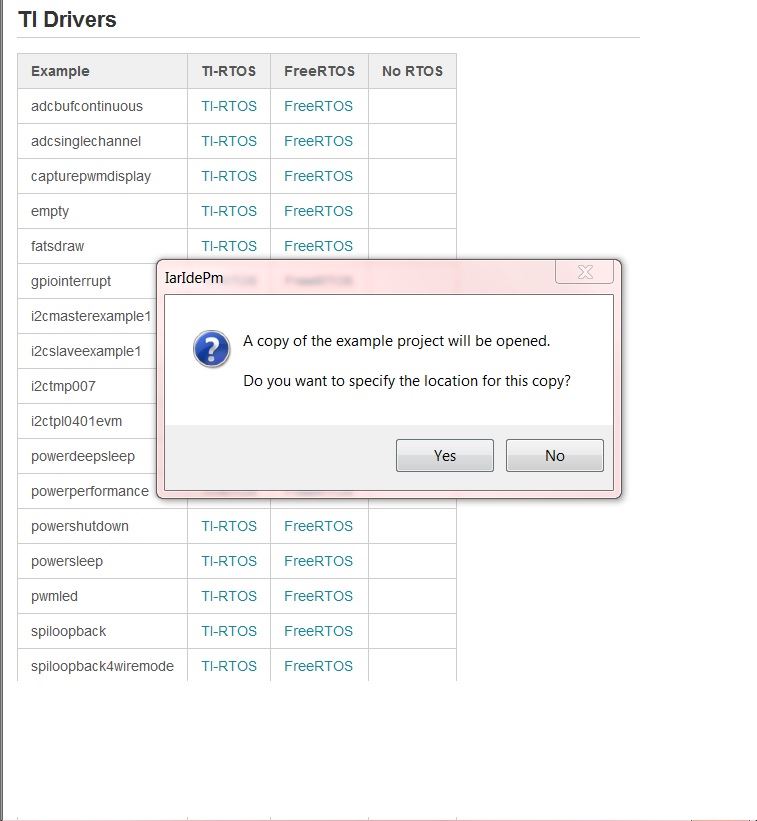Open FreeRTOS link for capturepwmdisplay
The height and width of the screenshot is (821, 757).
(x=318, y=176)
